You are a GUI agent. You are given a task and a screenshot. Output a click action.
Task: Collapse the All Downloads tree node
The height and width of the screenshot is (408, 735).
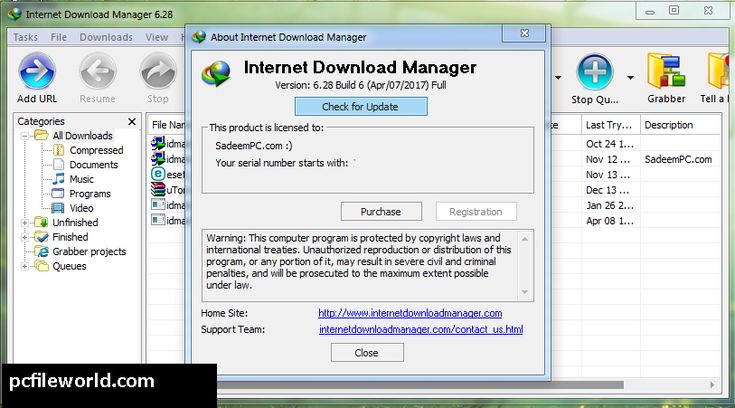tap(25, 136)
